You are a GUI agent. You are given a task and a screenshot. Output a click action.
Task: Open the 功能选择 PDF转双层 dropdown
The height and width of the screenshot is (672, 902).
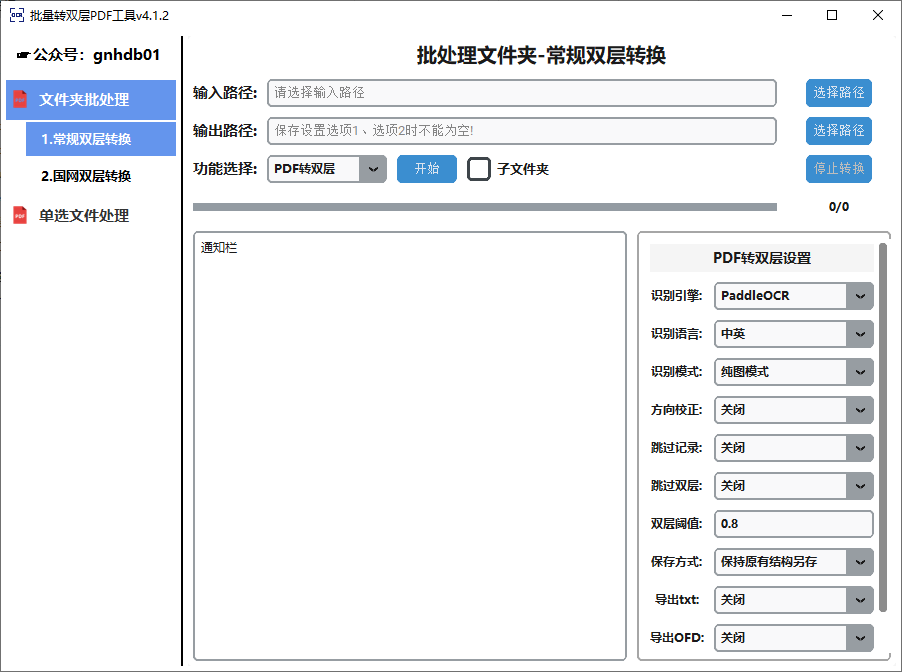[327, 169]
